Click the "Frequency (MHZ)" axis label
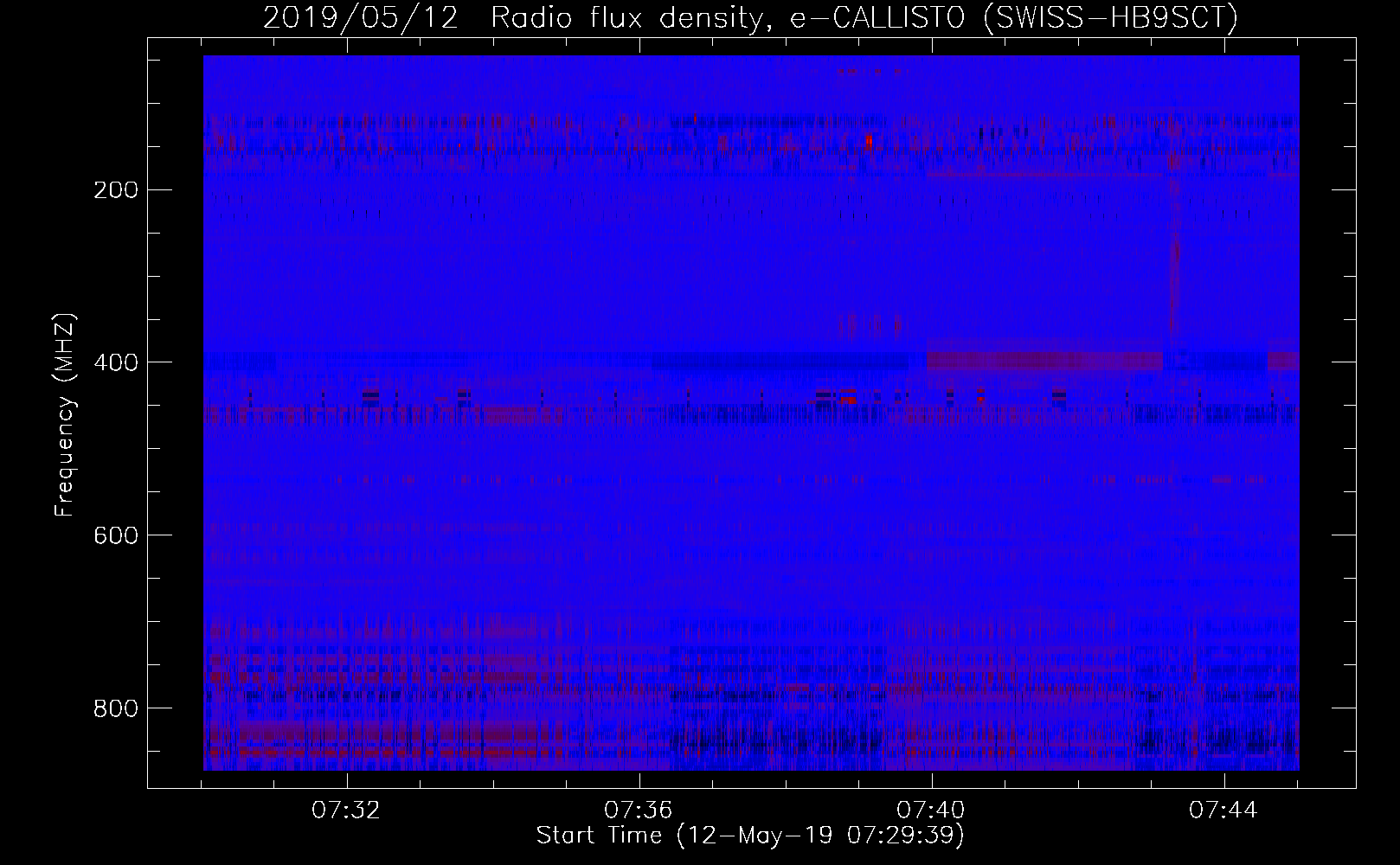Image resolution: width=1400 pixels, height=865 pixels. pyautogui.click(x=65, y=415)
